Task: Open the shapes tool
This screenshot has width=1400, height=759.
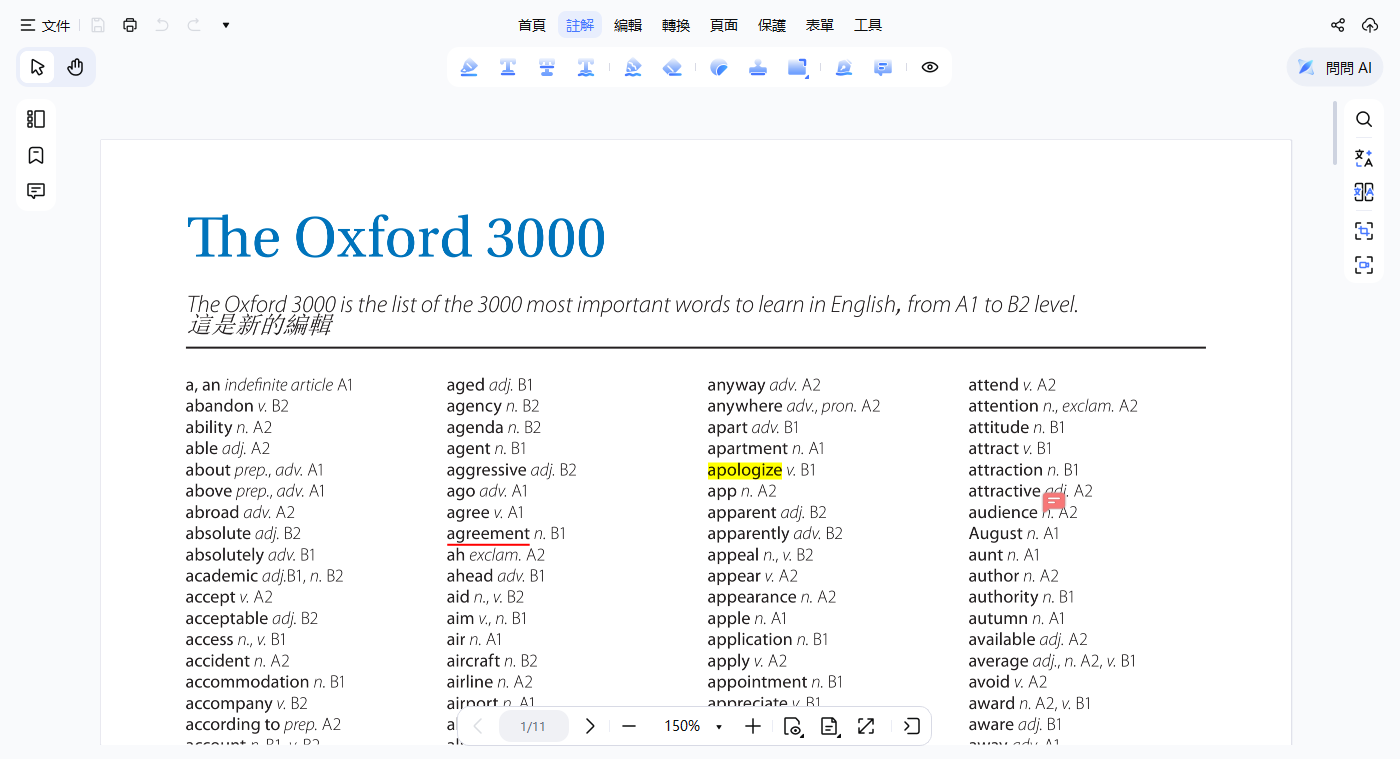Action: click(x=797, y=67)
